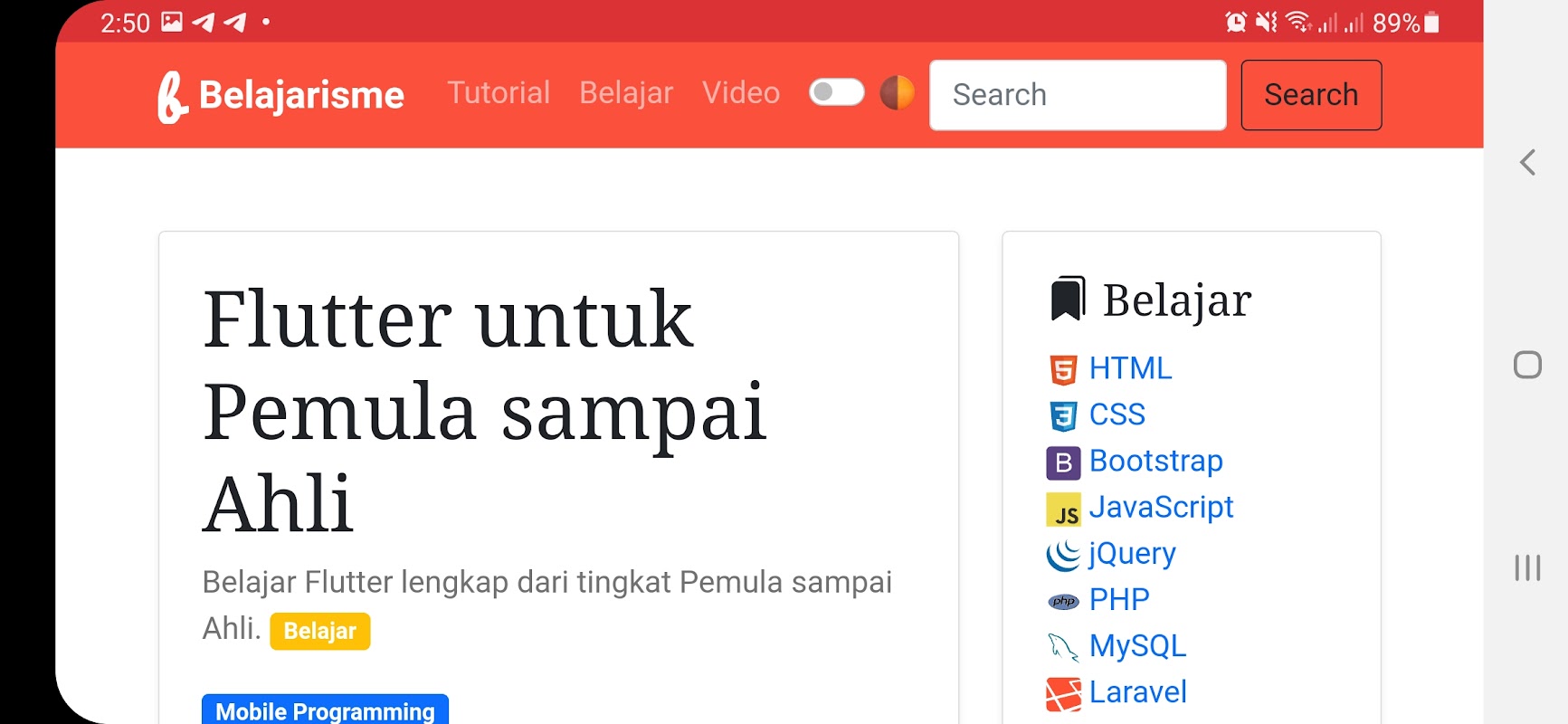Tap the image notification icon

[x=172, y=22]
